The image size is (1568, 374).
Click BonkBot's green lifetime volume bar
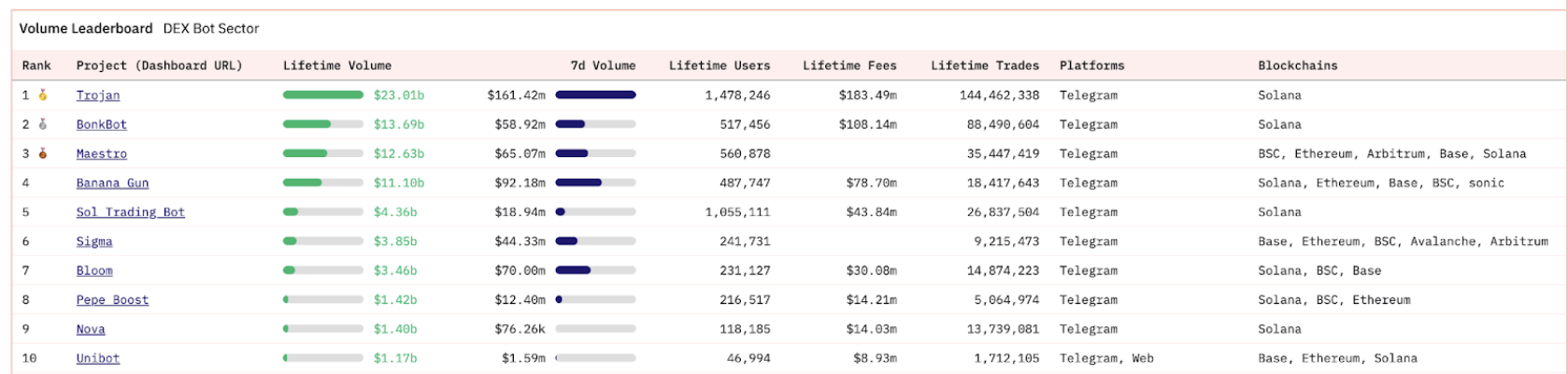point(307,124)
